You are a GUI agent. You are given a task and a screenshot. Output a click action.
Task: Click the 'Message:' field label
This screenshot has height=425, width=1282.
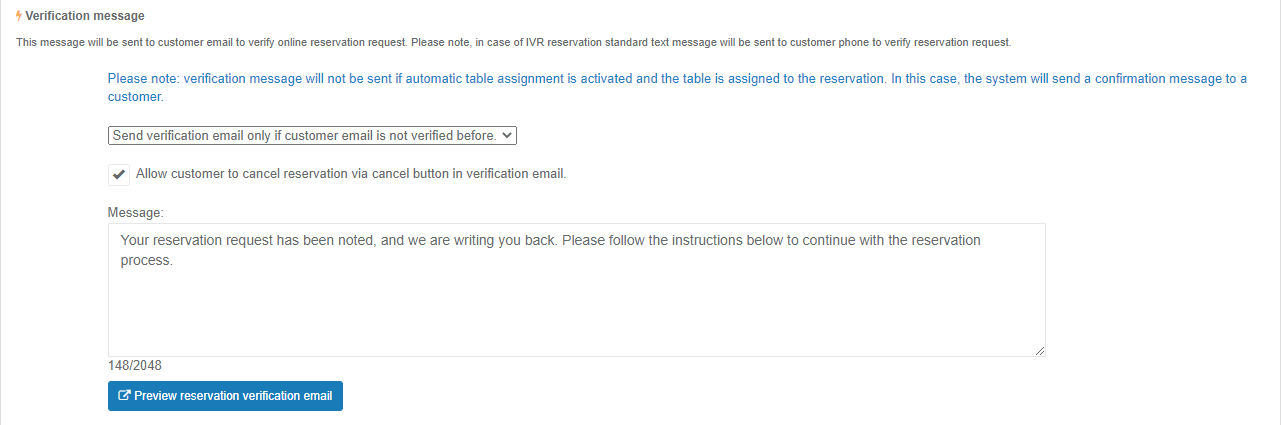(x=136, y=213)
